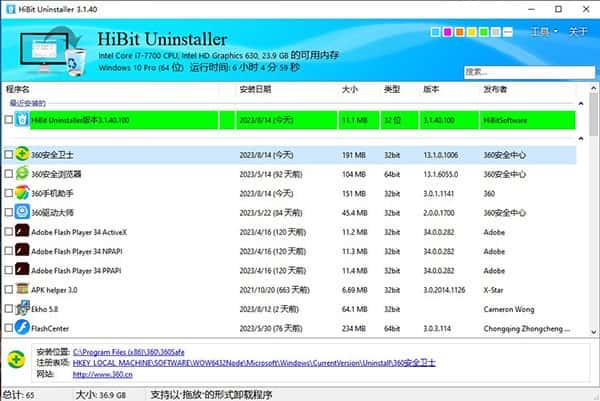Viewport: 600px width, 401px height.
Task: Open the 关于 menu
Action: 577,31
